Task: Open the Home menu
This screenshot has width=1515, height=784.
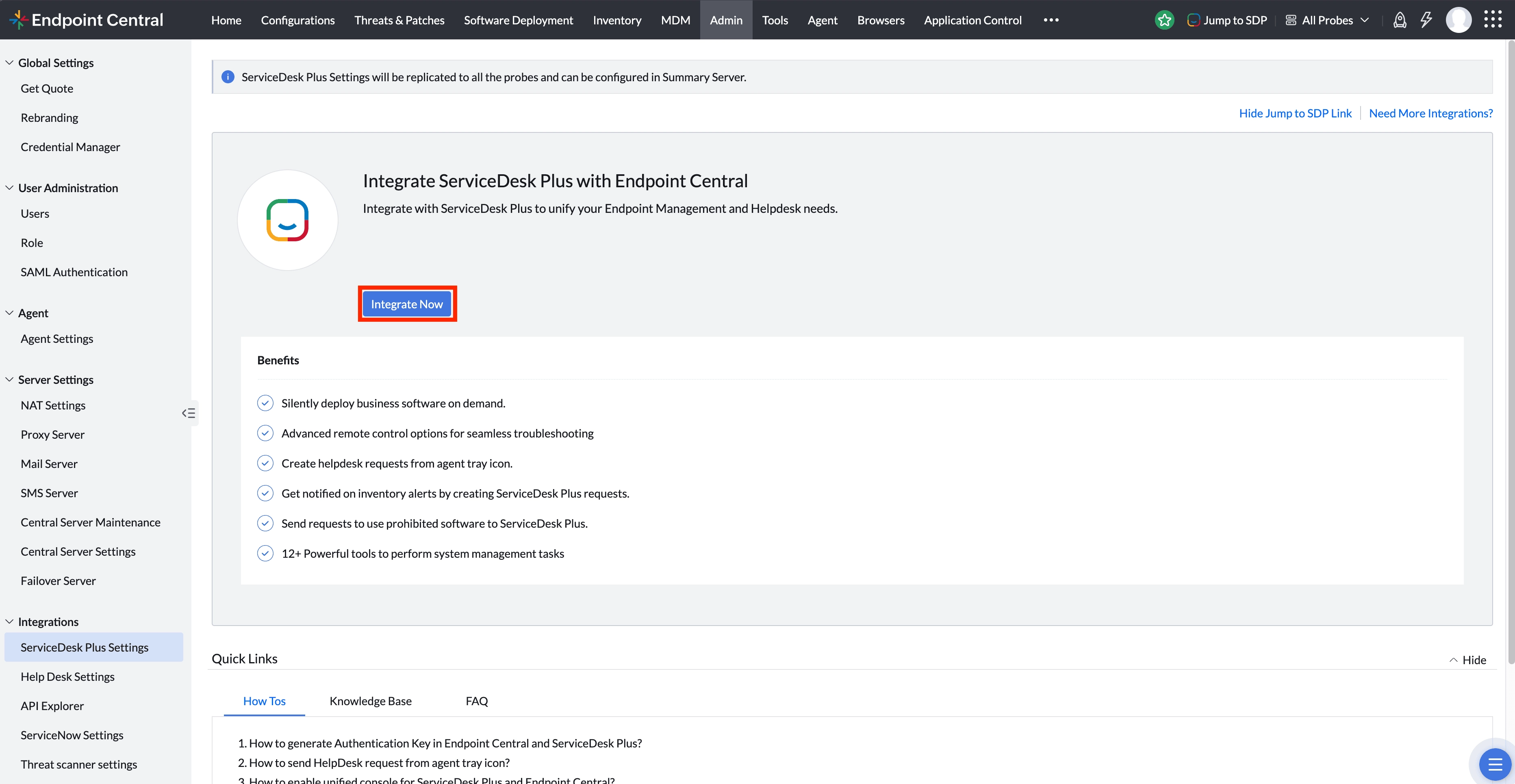Action: coord(226,20)
